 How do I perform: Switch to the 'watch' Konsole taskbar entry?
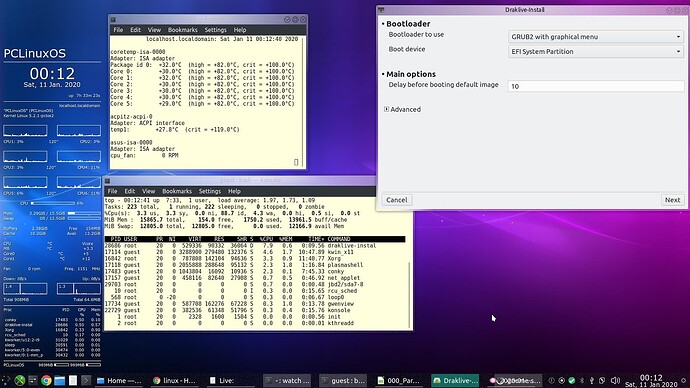287,381
